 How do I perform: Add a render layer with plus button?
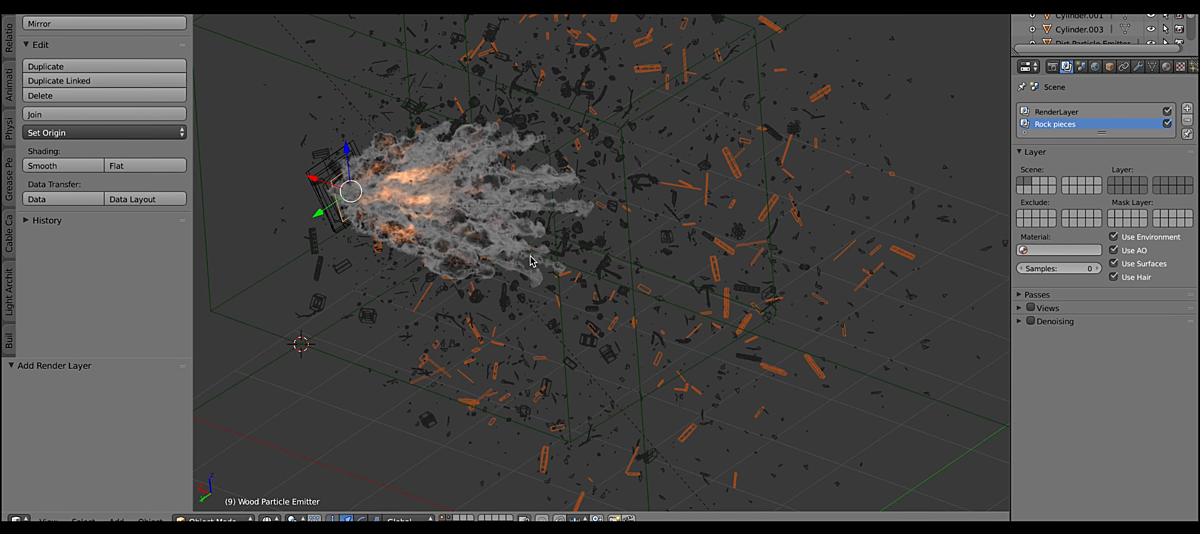click(1187, 108)
